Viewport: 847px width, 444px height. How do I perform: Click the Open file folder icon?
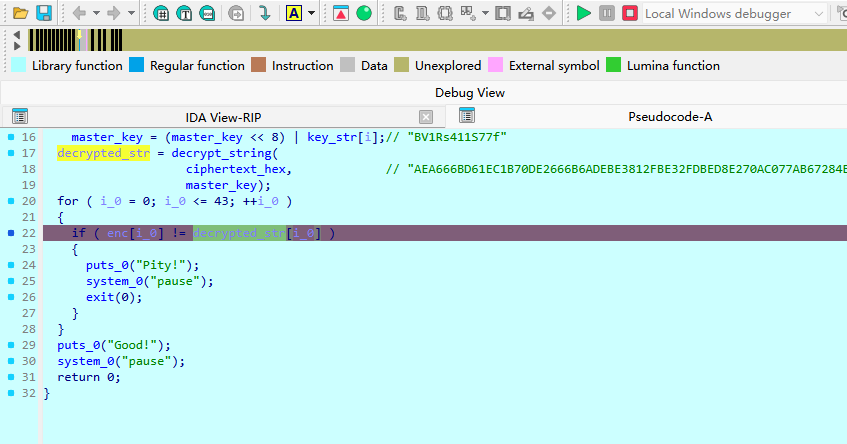click(x=19, y=13)
